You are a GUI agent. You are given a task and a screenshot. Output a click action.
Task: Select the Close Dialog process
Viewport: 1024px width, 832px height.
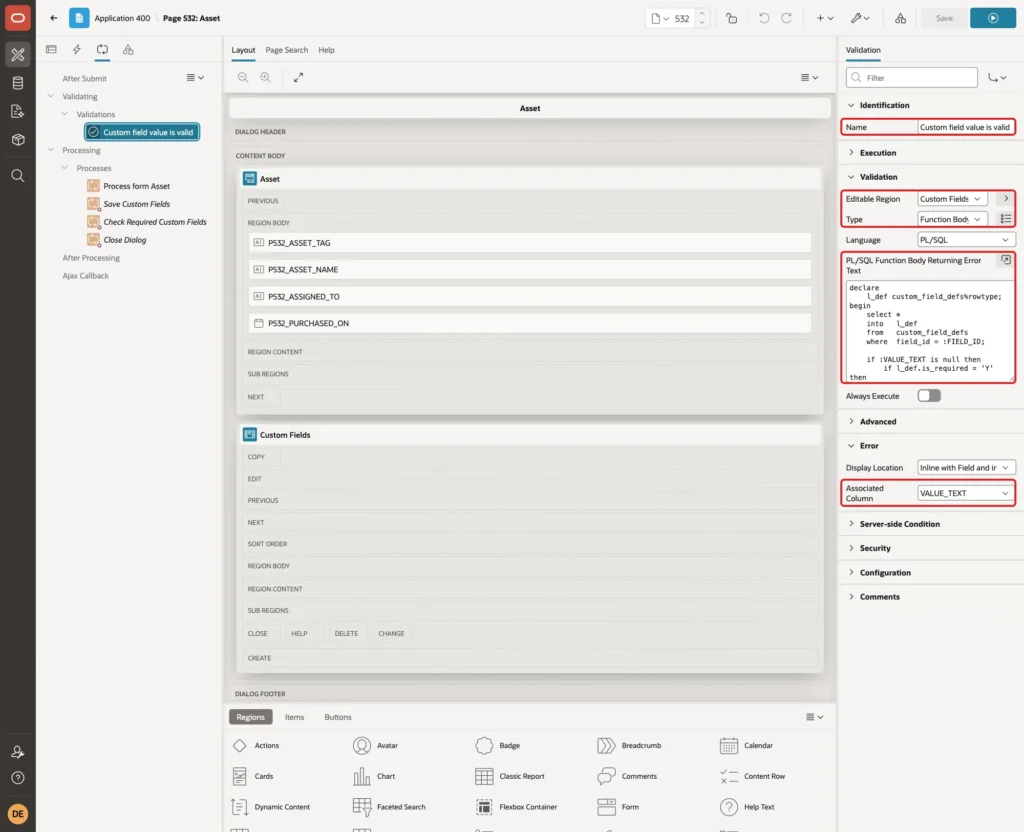(x=124, y=240)
